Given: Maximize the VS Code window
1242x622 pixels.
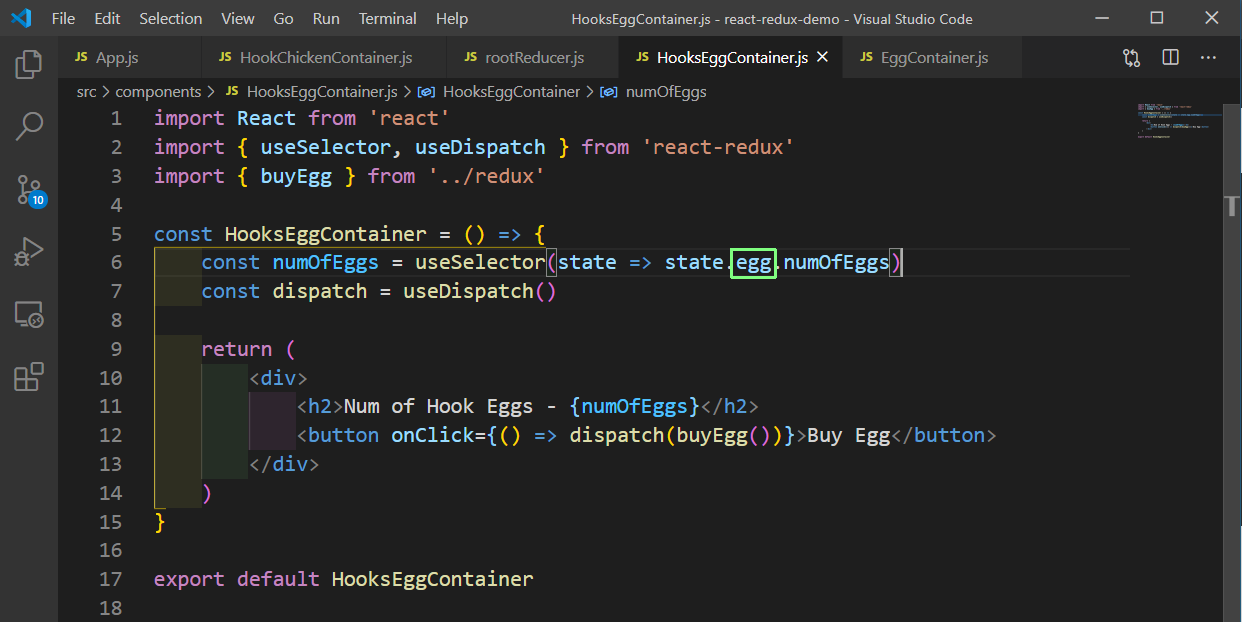Looking at the screenshot, I should 1156,18.
